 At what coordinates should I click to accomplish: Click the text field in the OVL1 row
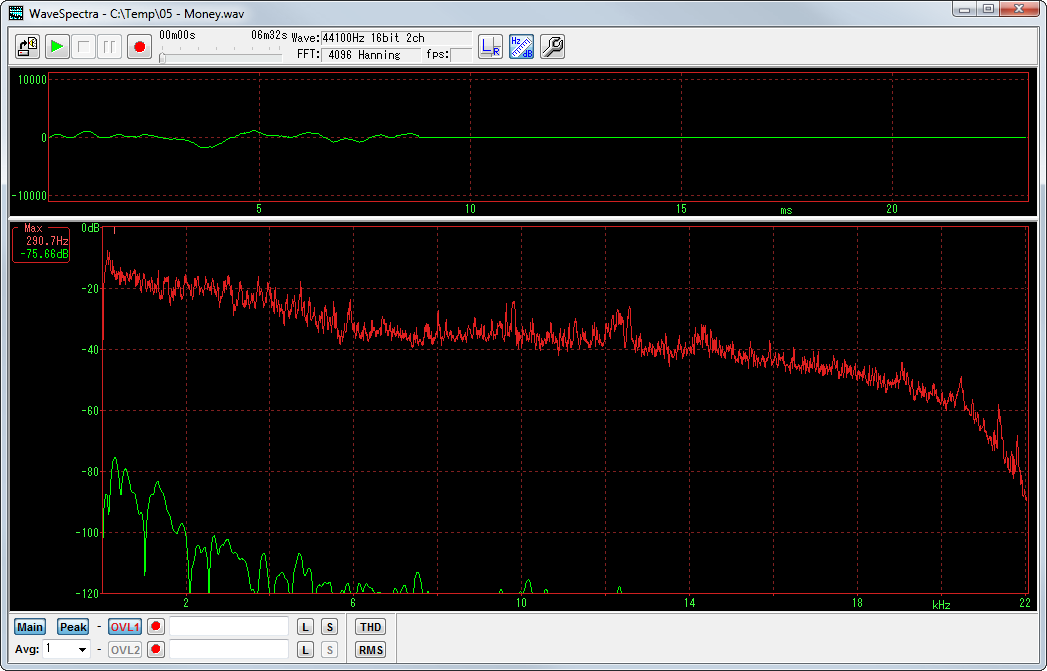click(229, 626)
